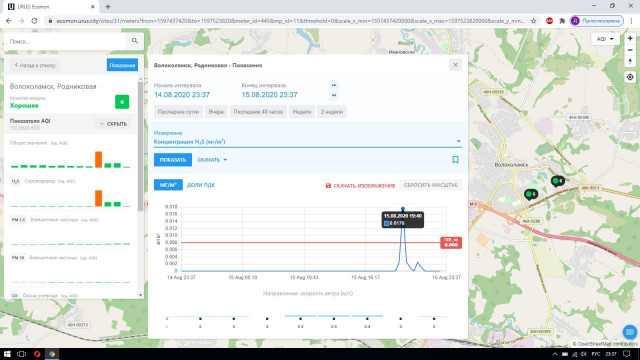Screen dimensions: 640x360
Task: Zoom out the map with minus
Action: (x=630, y=50)
